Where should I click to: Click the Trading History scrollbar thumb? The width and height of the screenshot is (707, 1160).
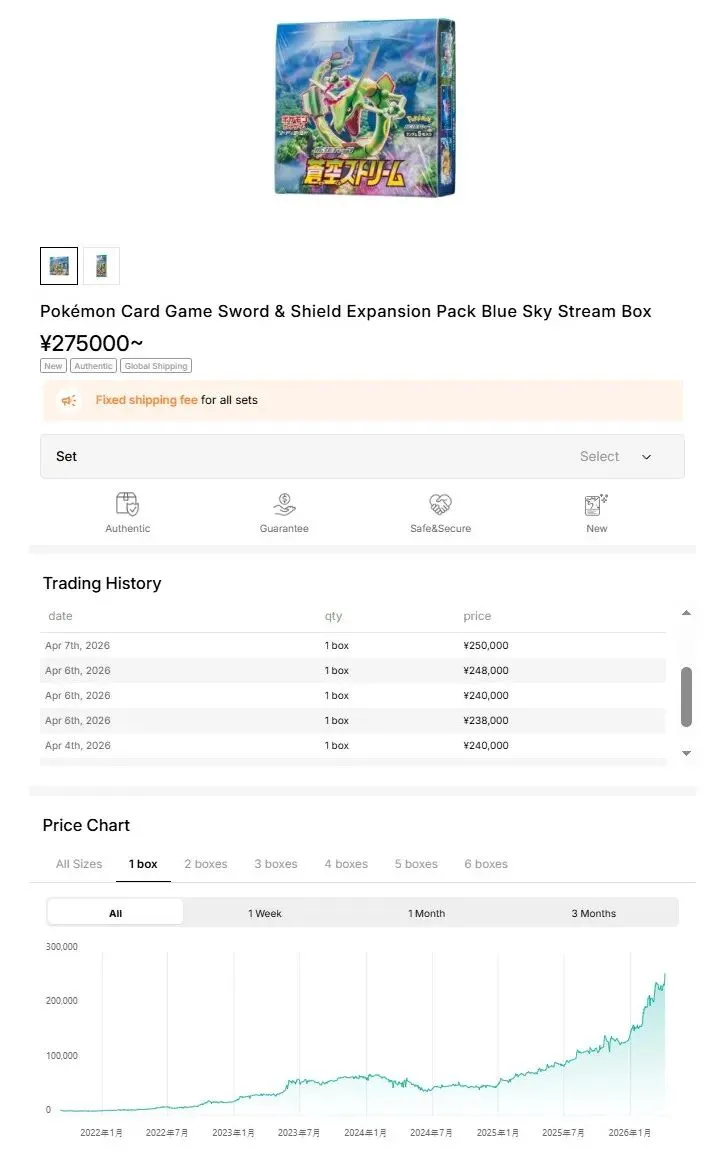pos(686,696)
